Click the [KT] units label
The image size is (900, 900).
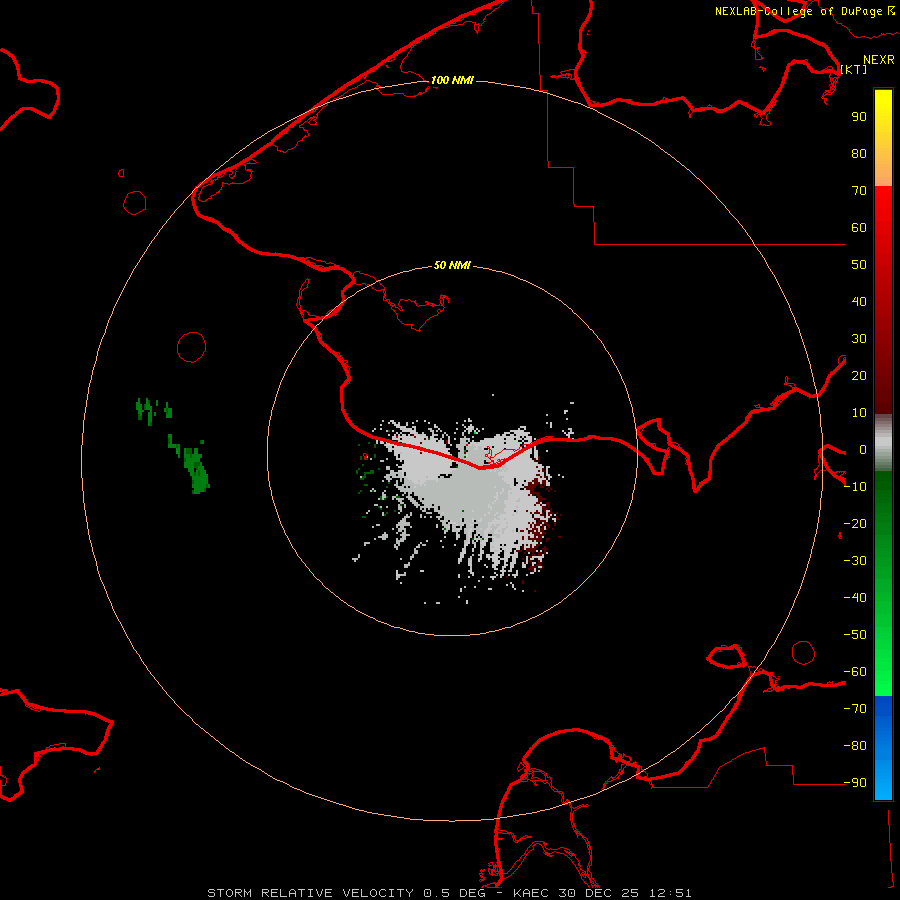(854, 69)
